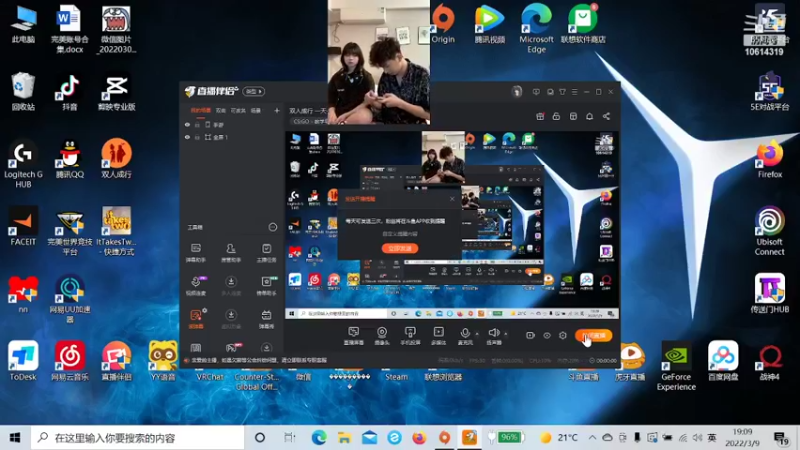This screenshot has width=800, height=450.
Task: Click the webcam overlay of two people
Action: pos(379,62)
